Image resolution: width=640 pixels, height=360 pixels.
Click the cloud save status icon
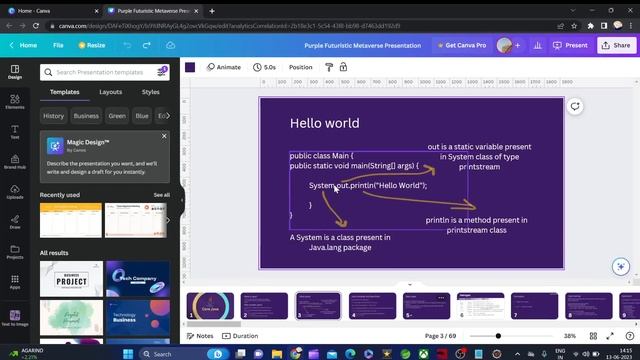tap(171, 45)
